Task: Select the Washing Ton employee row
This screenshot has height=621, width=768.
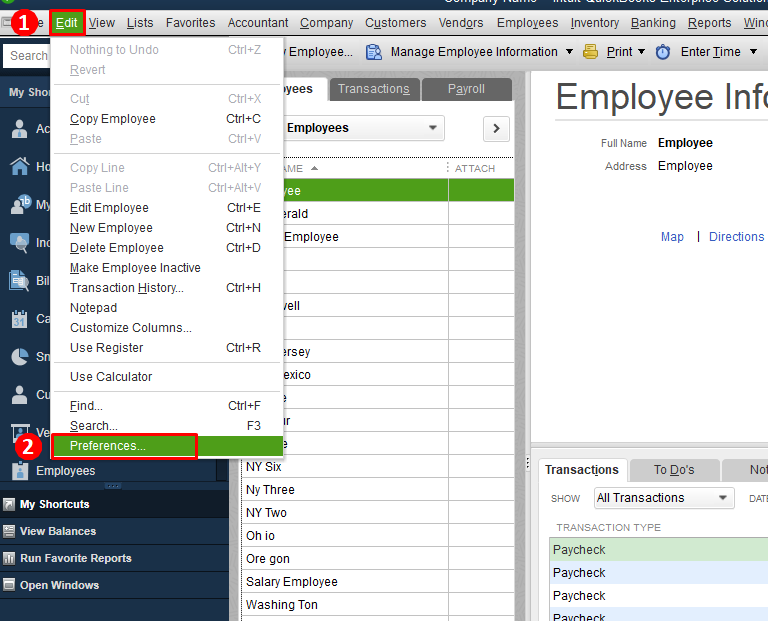Action: (x=378, y=605)
